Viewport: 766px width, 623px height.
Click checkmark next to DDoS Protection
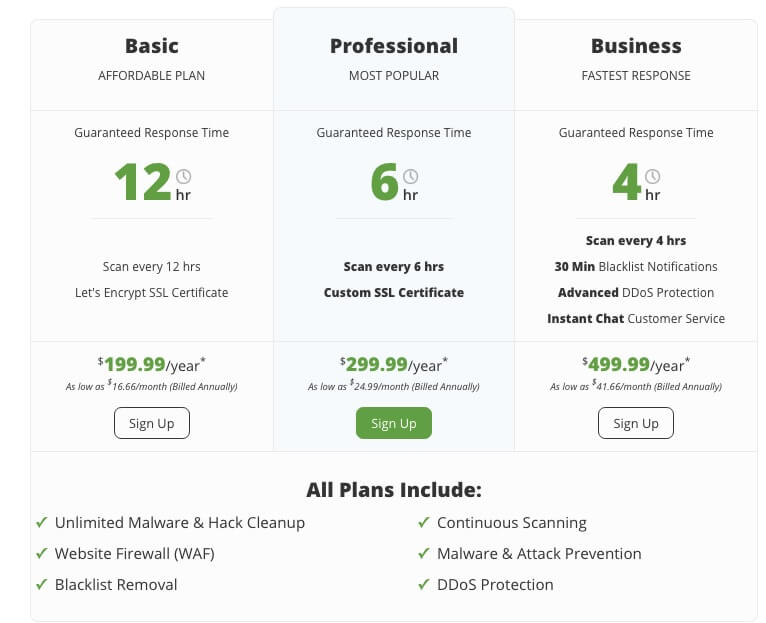(424, 584)
